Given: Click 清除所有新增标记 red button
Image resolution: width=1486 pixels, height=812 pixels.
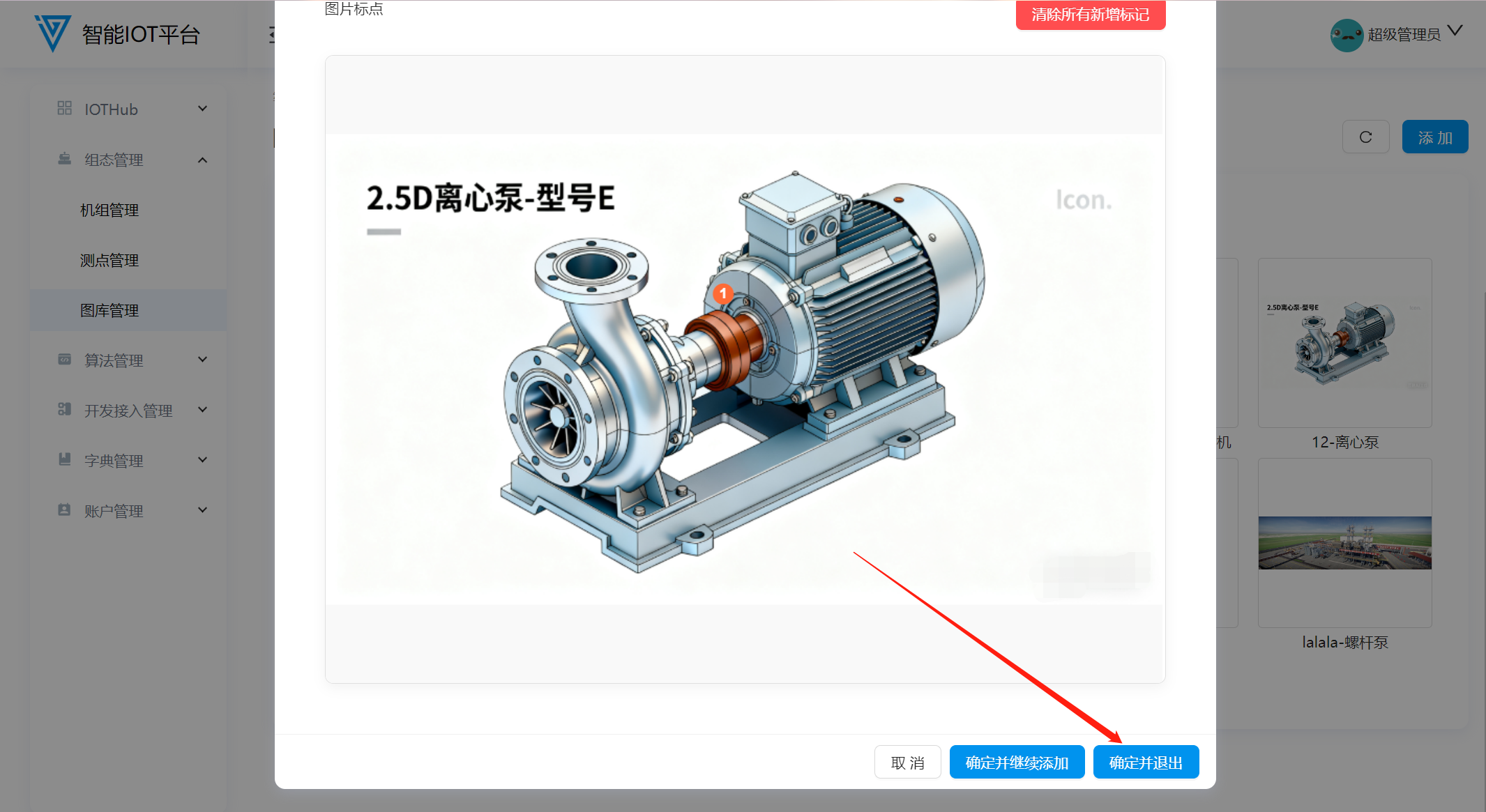Looking at the screenshot, I should point(1090,15).
